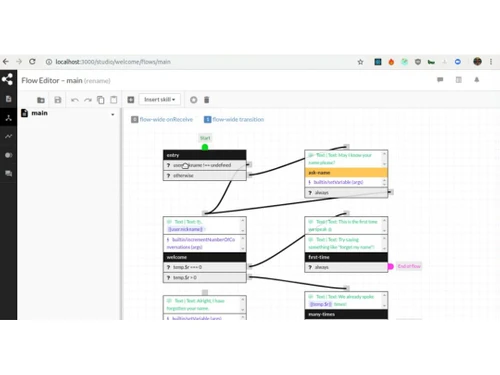Open the notifications bell icon
This screenshot has width=500, height=375.
[x=477, y=80]
